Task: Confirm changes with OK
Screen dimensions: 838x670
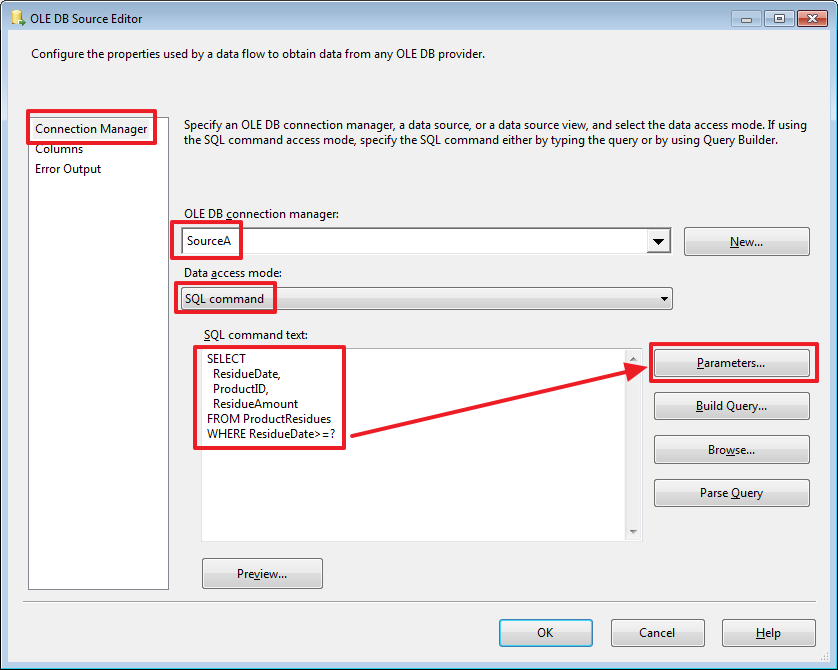Action: point(545,632)
